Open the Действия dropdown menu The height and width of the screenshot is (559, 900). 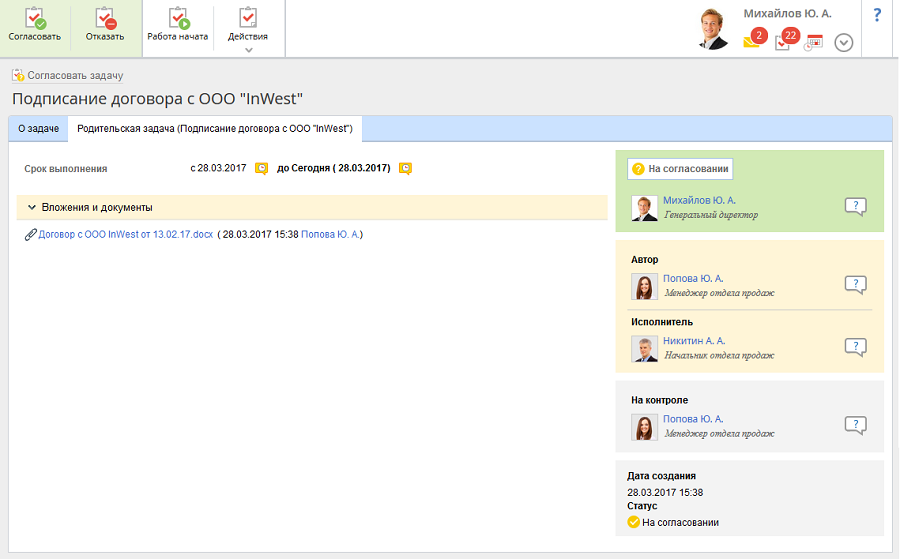coord(248,30)
